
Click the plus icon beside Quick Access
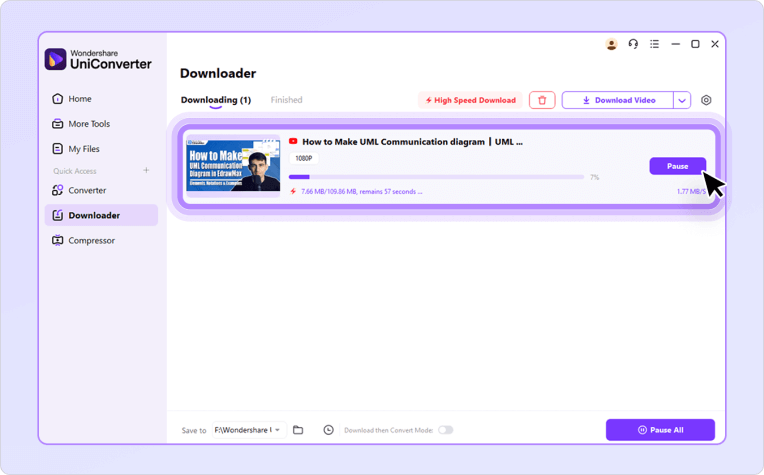146,171
